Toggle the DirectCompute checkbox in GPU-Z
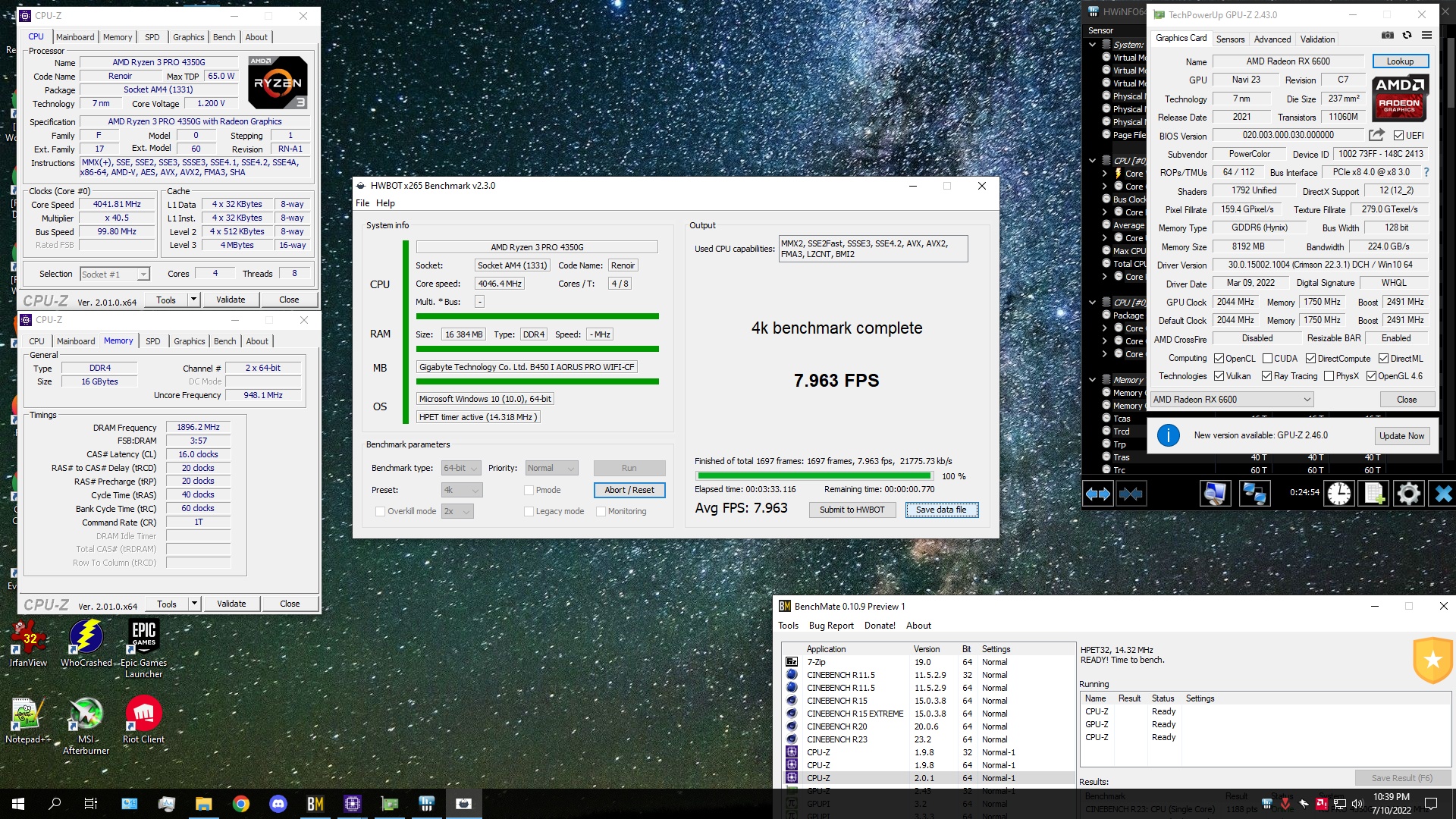The height and width of the screenshot is (819, 1456). 1310,359
